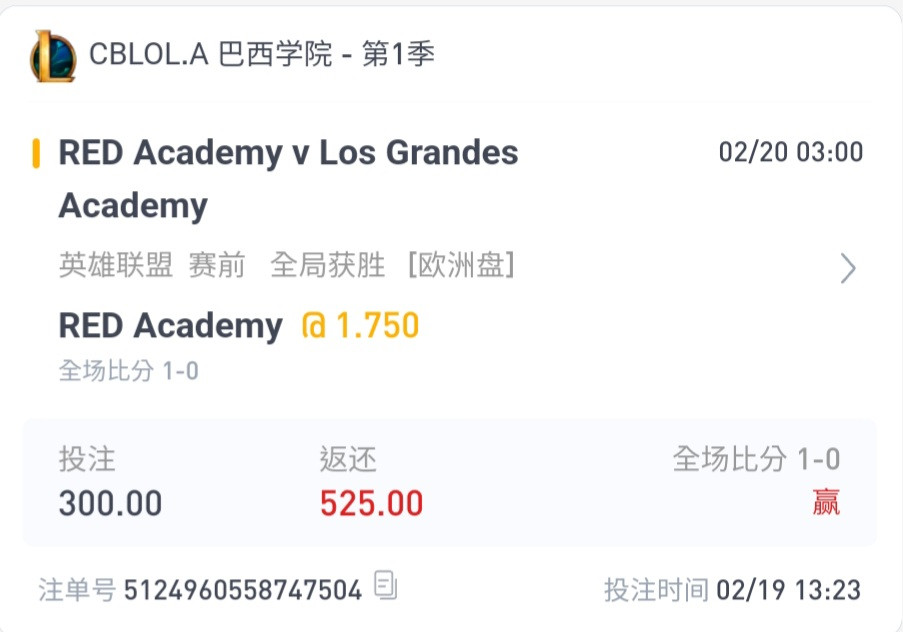Click the 全场比分 1-0 under selection
Screen dimensions: 903x632
pos(128,371)
